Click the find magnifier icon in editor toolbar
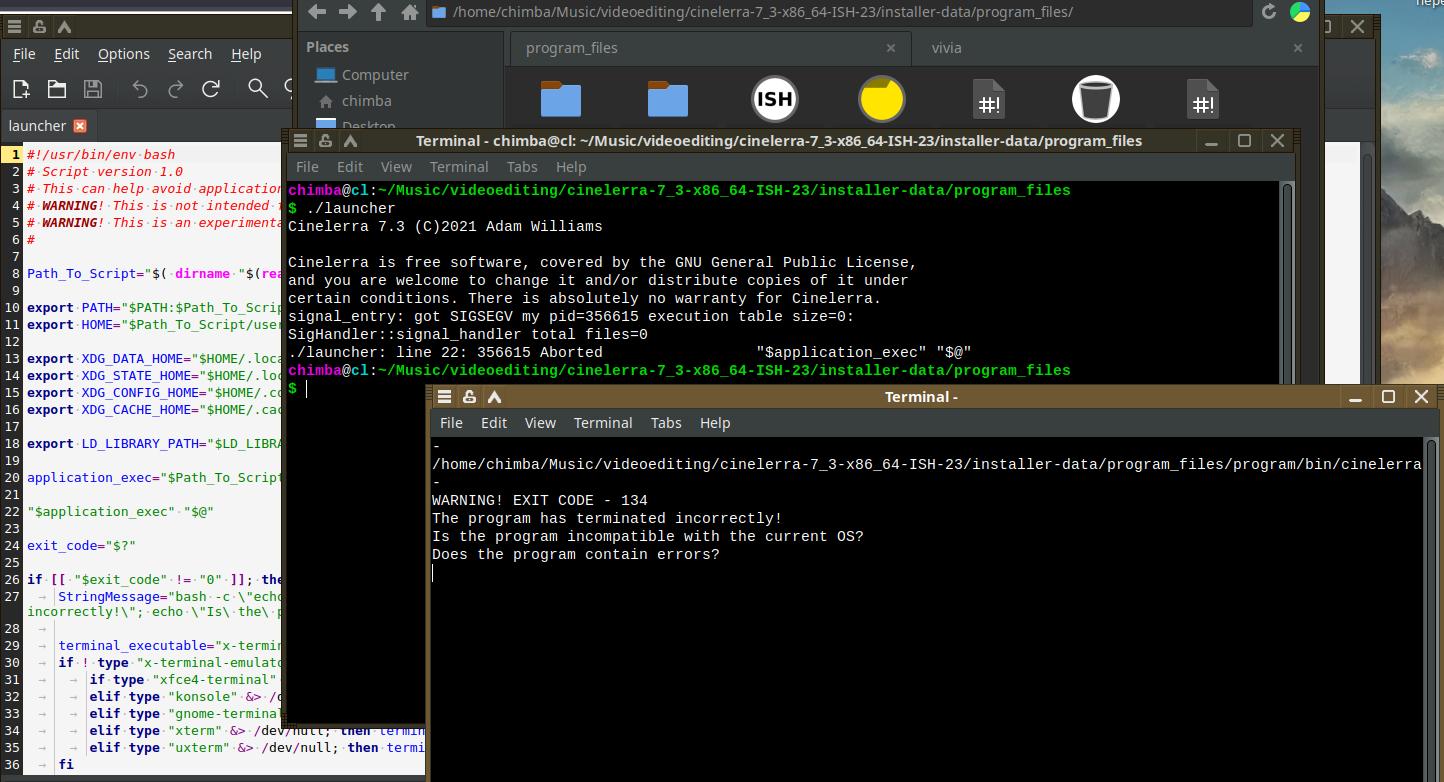 point(257,89)
